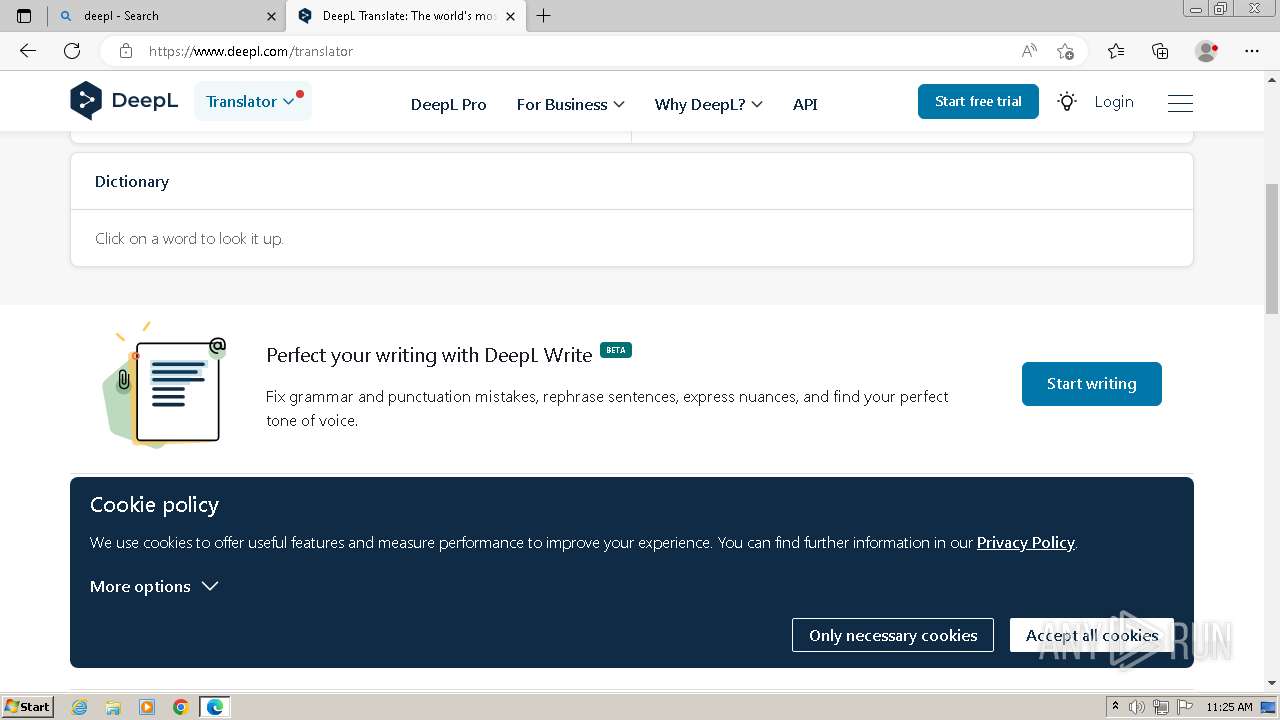Screen dimensions: 1280x720
Task: Open the Collections icon
Action: 1160,51
